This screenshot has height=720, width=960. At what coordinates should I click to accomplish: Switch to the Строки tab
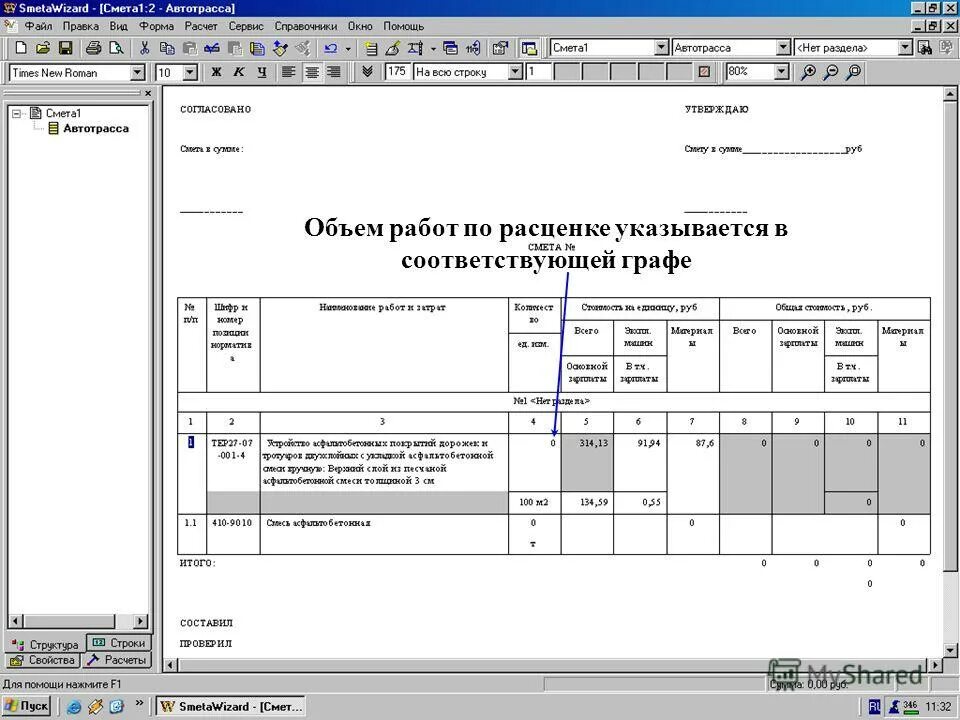pyautogui.click(x=119, y=643)
